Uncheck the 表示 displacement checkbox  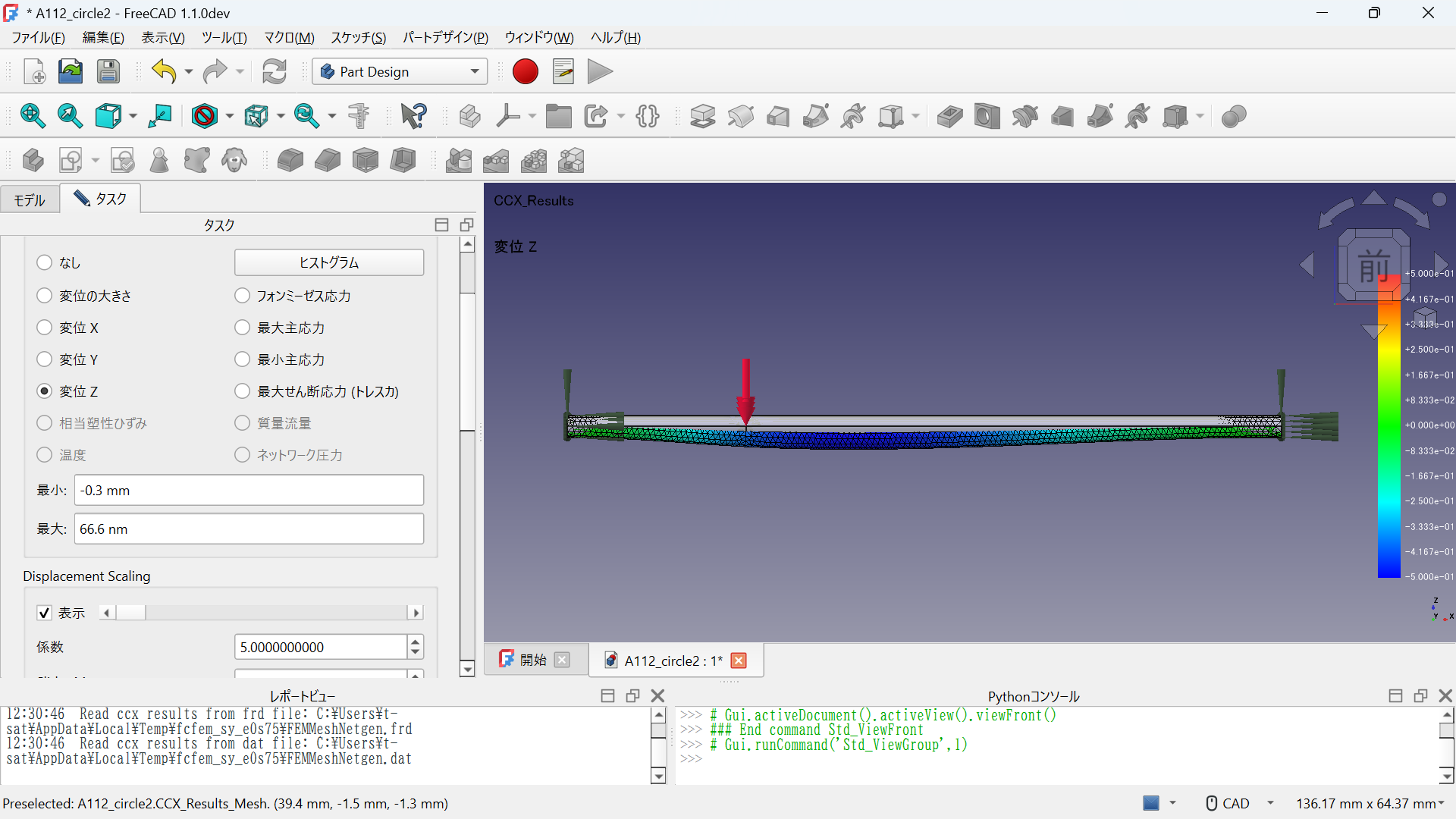[45, 613]
